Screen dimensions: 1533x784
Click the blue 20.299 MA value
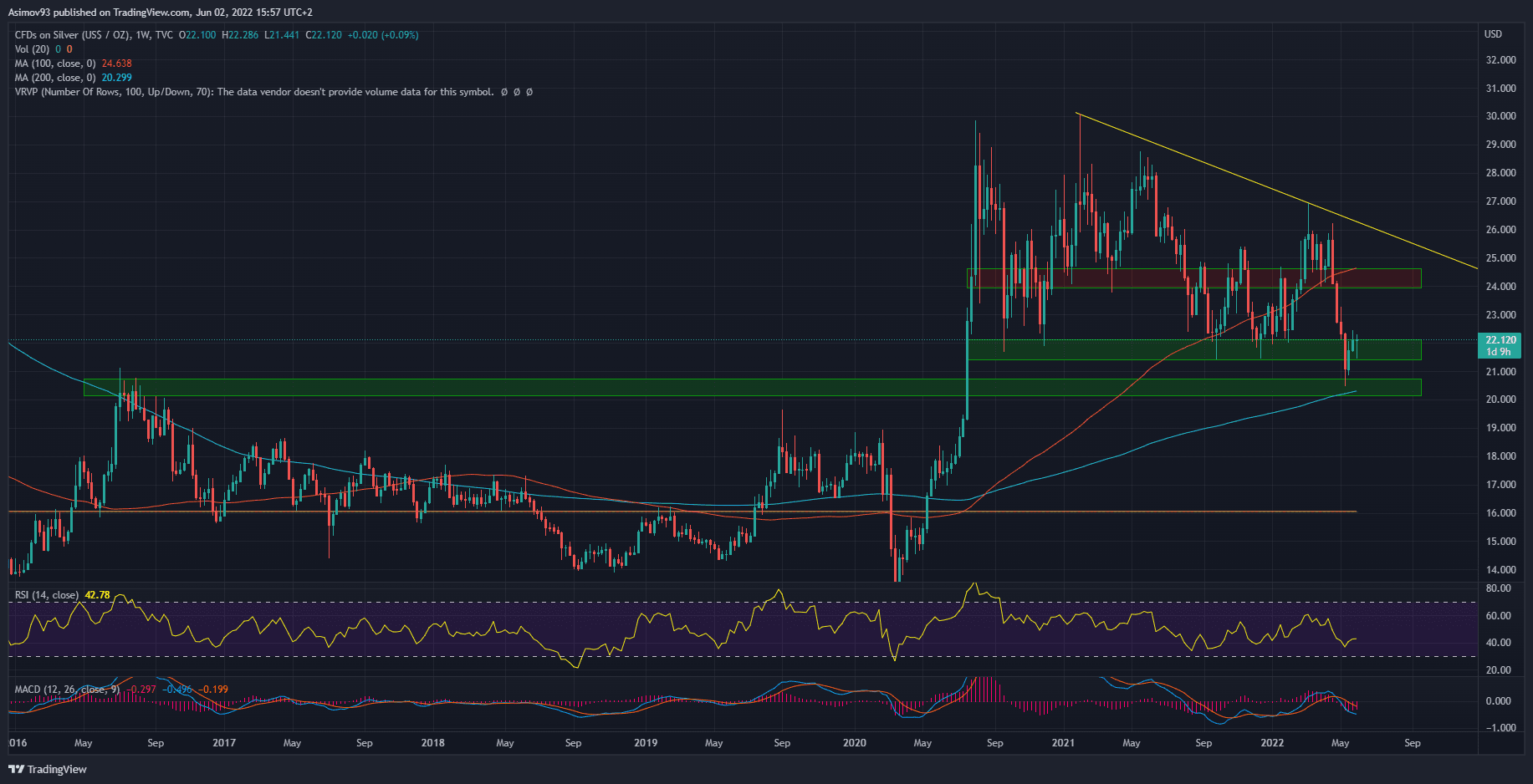point(116,78)
